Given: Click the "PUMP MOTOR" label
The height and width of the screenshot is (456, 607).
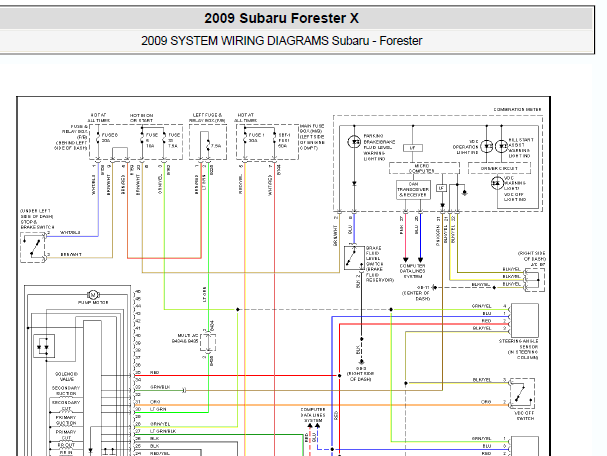Looking at the screenshot, I should pos(93,302).
